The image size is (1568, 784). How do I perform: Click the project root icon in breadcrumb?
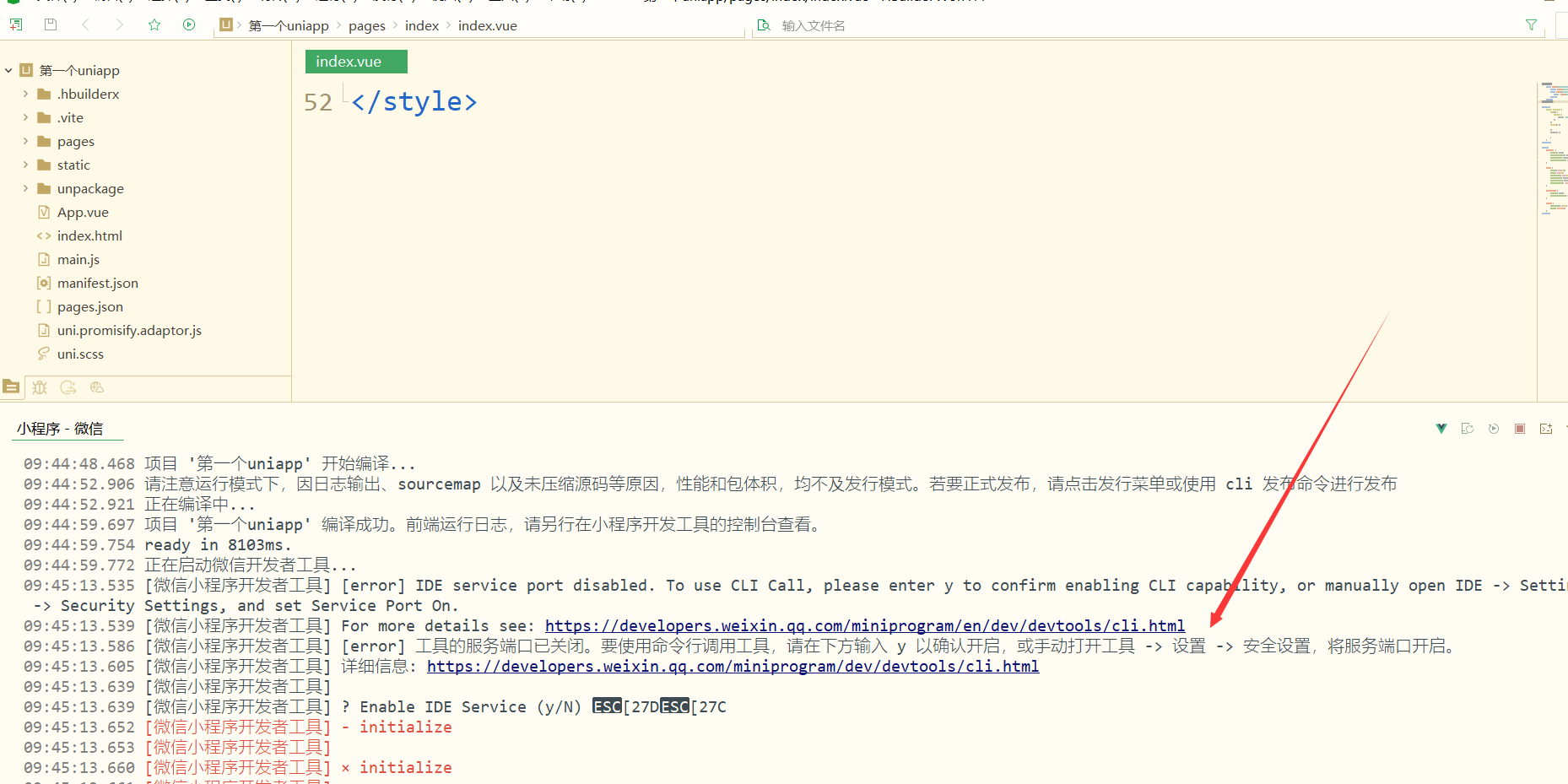click(x=225, y=25)
